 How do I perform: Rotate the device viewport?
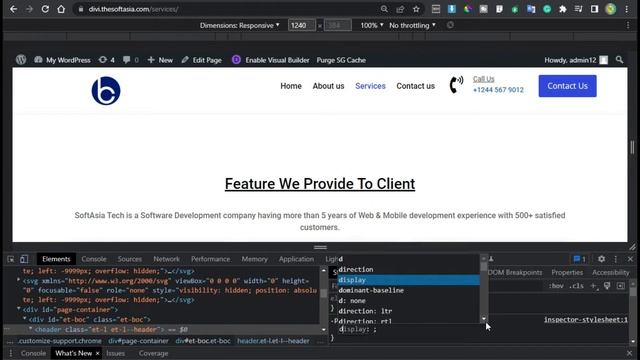pyautogui.click(x=450, y=25)
